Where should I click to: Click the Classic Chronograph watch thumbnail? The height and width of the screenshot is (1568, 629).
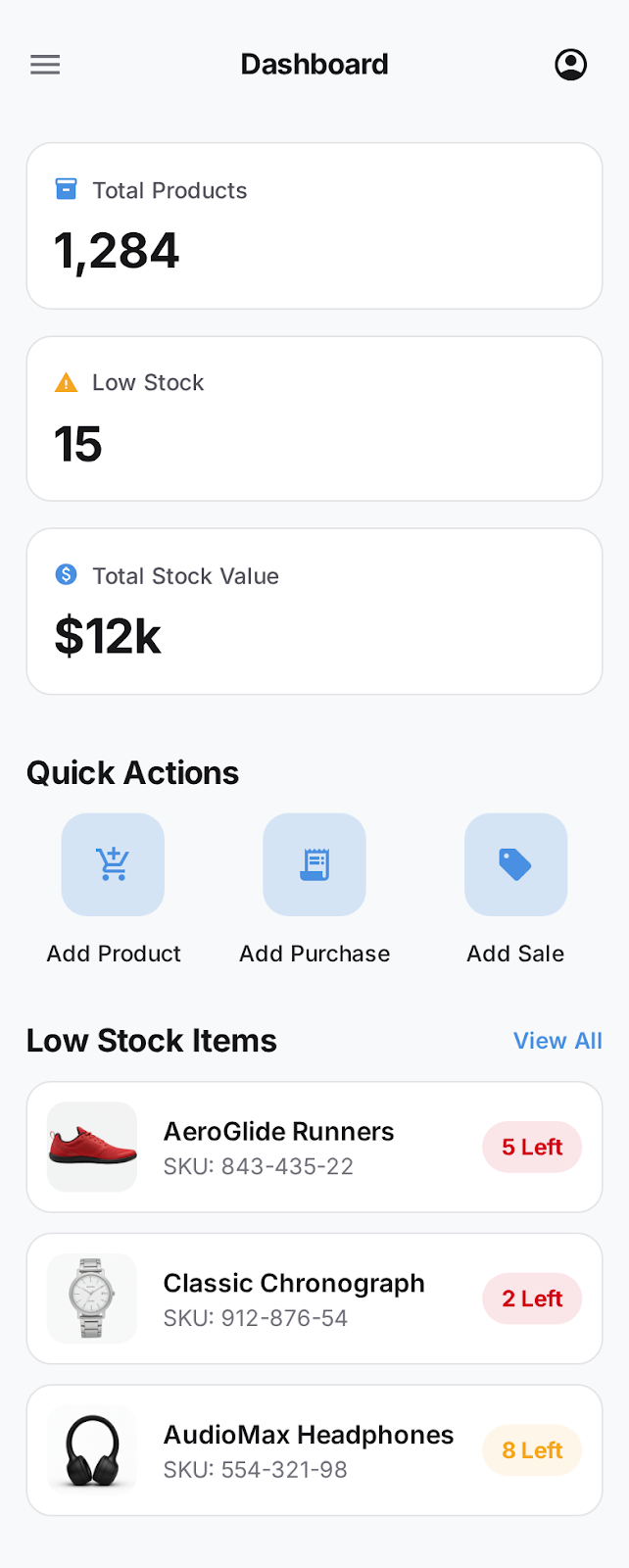[91, 1298]
